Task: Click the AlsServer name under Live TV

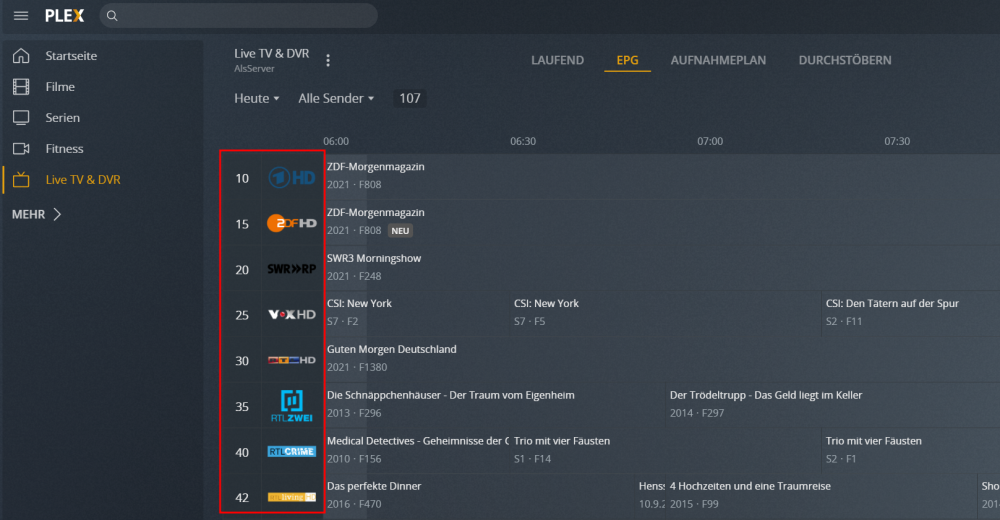Action: click(x=254, y=69)
